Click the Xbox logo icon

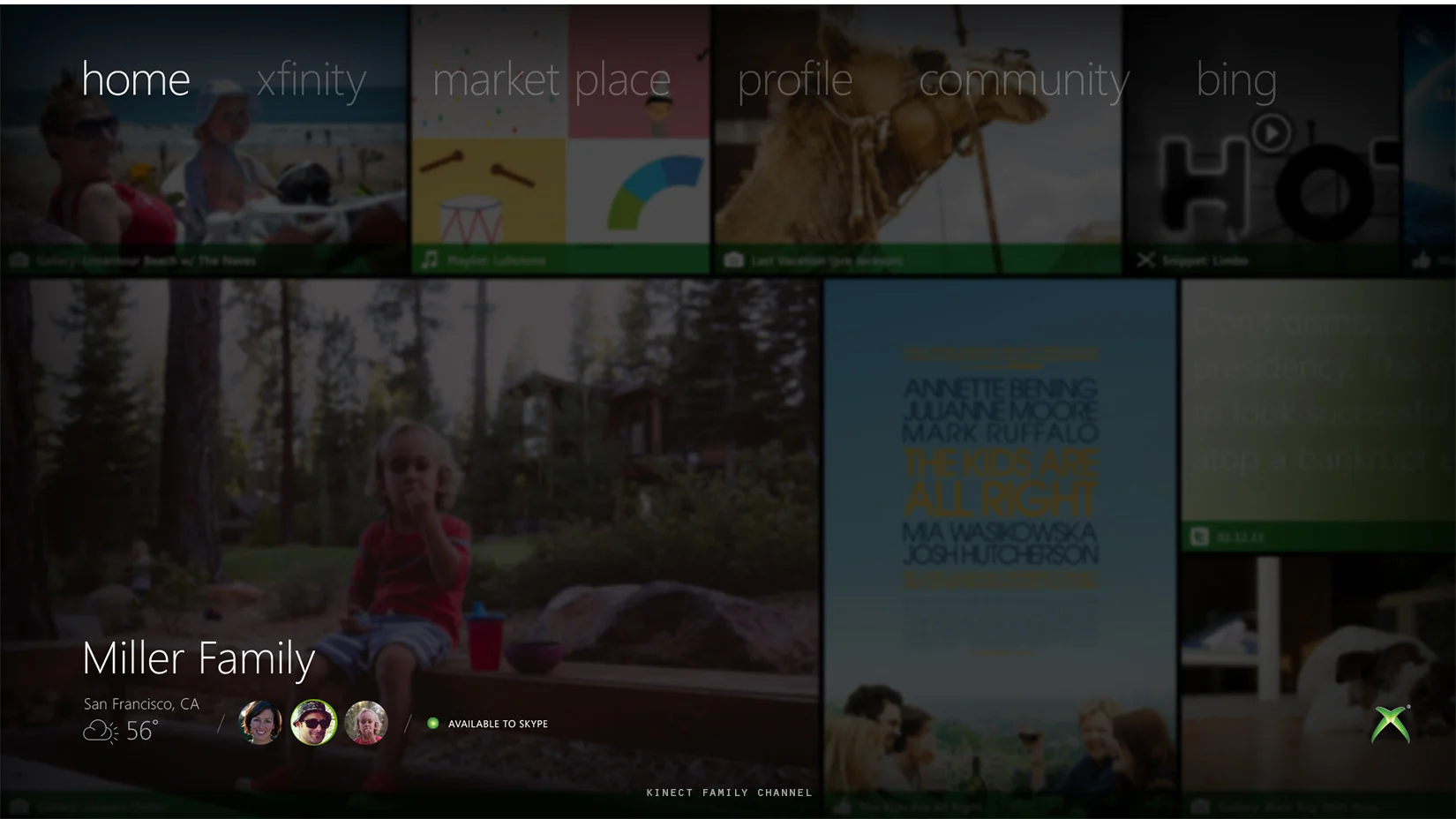click(x=1391, y=725)
